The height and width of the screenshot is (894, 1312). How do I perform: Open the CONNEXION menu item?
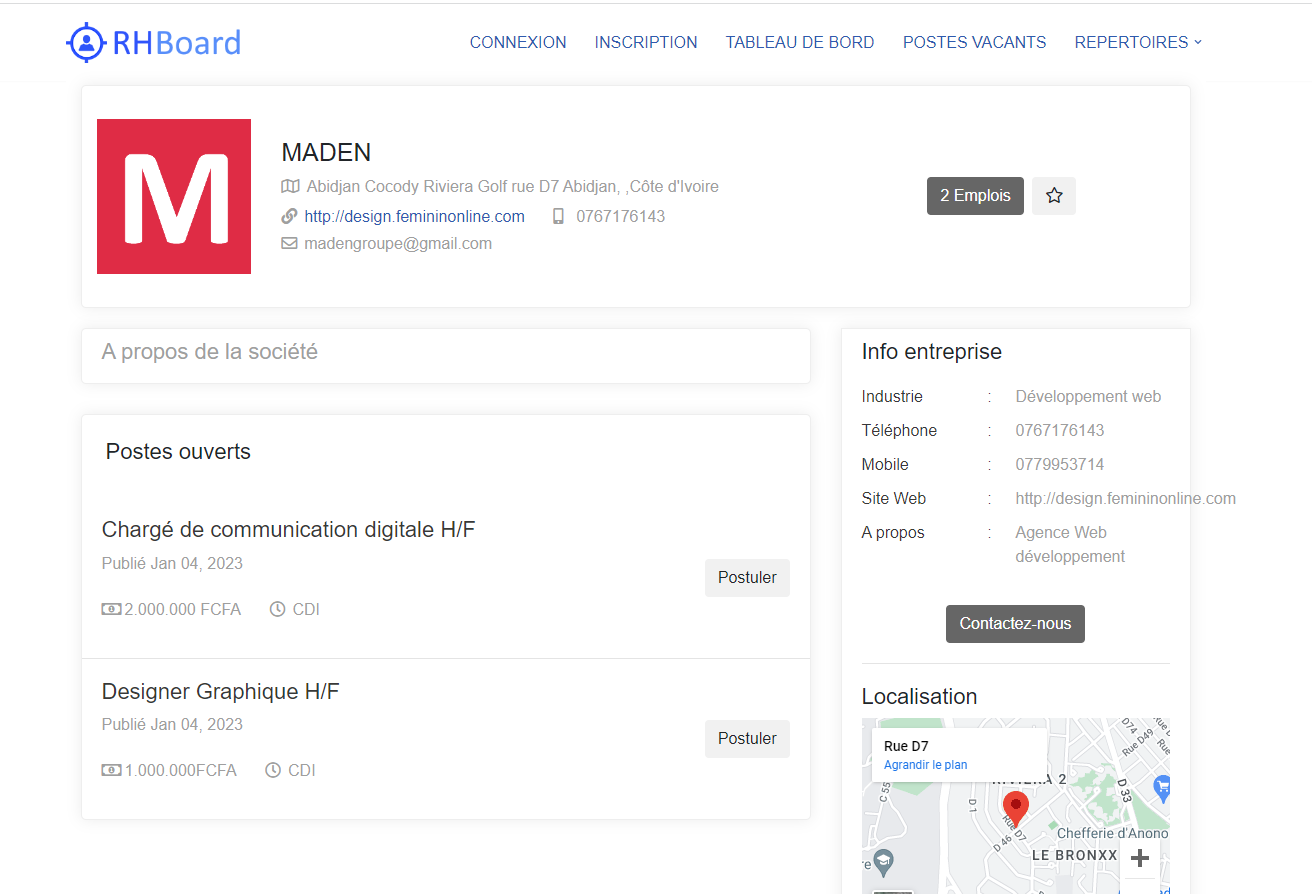(518, 42)
